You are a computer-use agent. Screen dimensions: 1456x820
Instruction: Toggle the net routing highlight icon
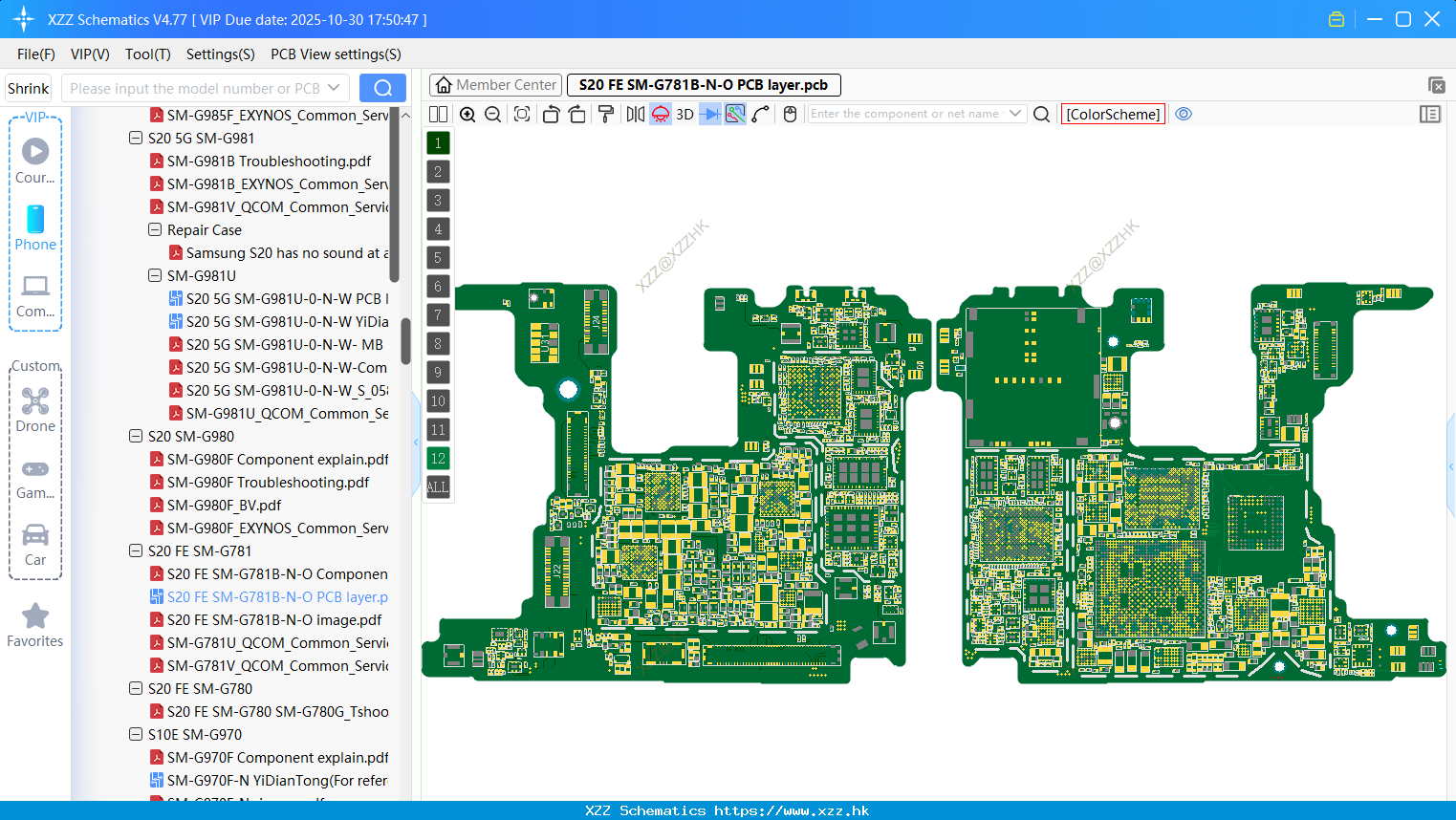(735, 114)
